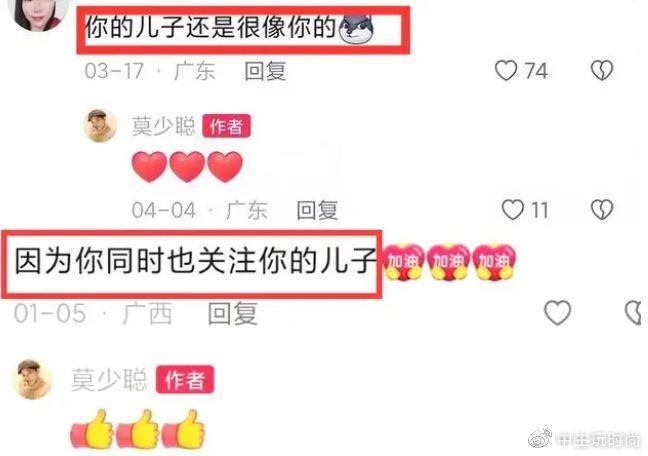The image size is (648, 456).
Task: Select the comment 你的儿子还是很像你的
Action: [x=210, y=28]
